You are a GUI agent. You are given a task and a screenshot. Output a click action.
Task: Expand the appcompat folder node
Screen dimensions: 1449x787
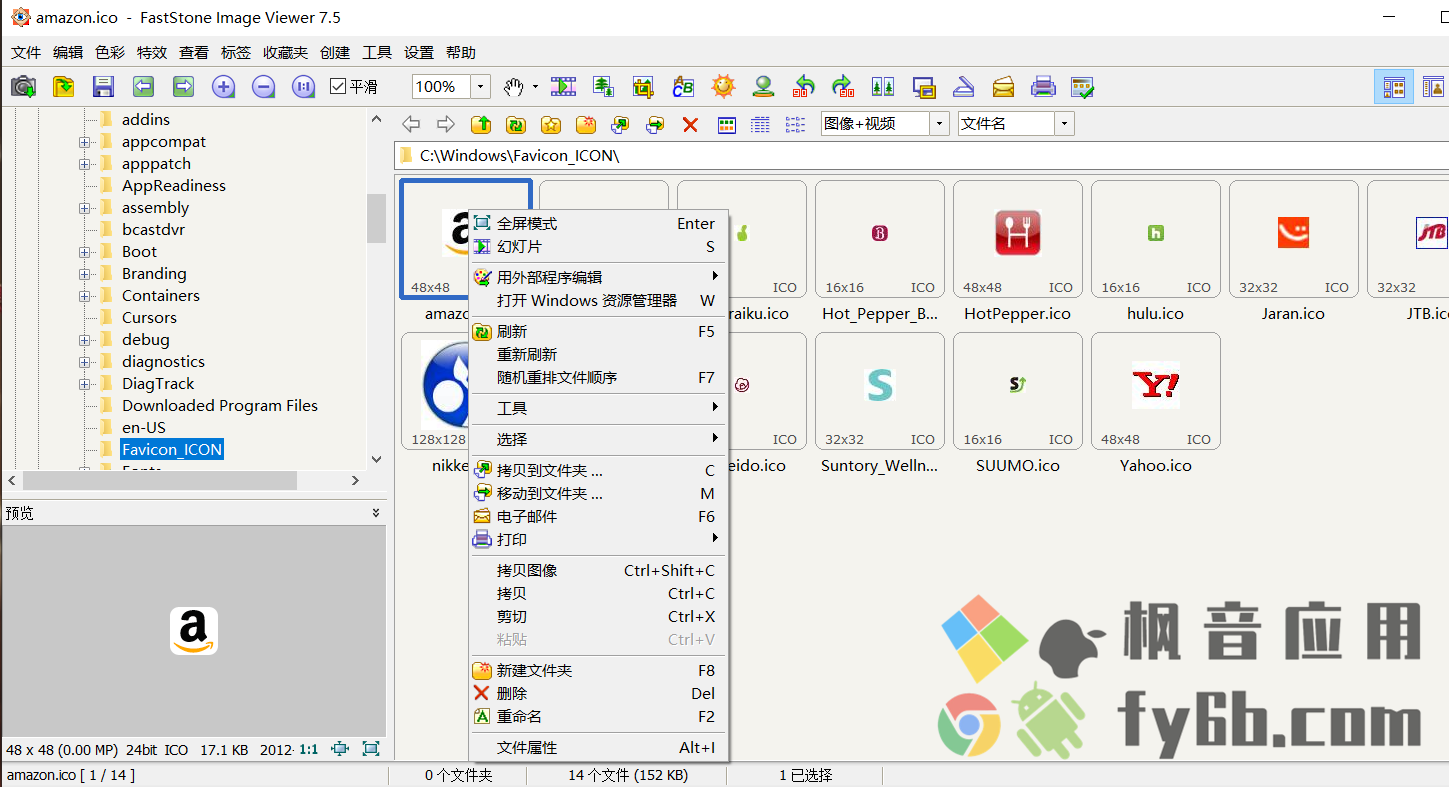[x=85, y=142]
